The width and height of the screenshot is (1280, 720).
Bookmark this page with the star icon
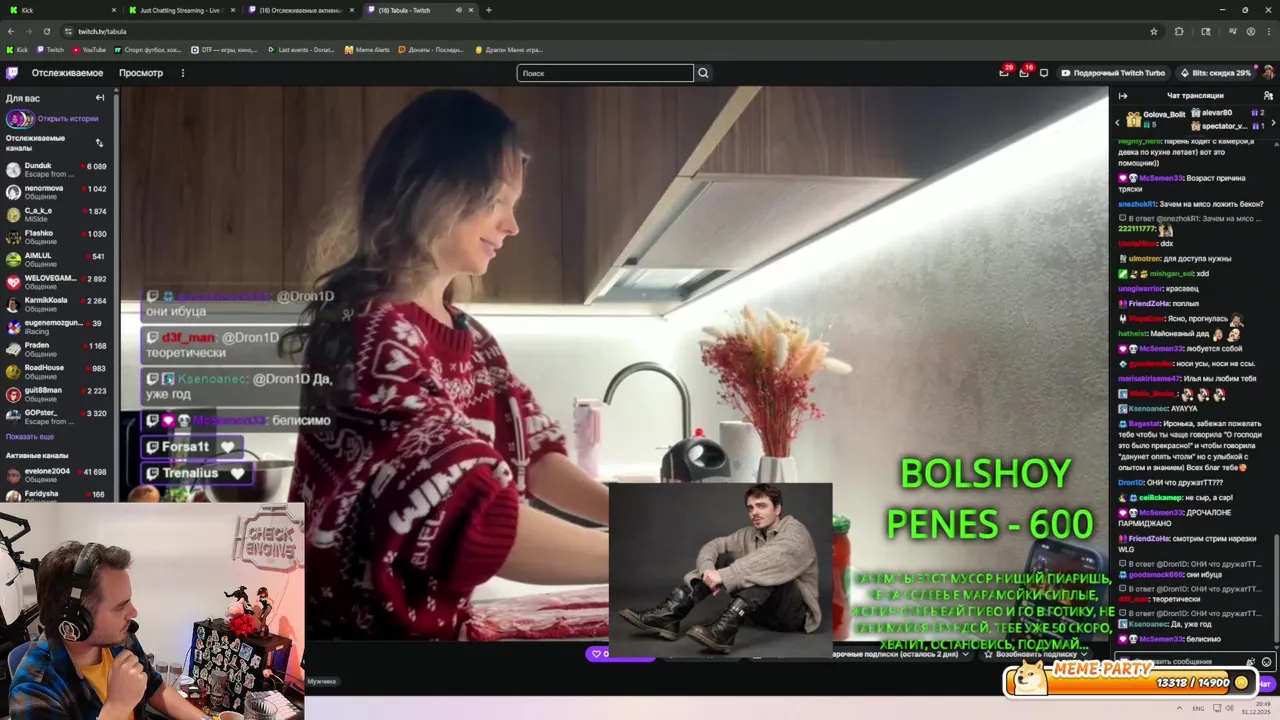pos(1154,31)
